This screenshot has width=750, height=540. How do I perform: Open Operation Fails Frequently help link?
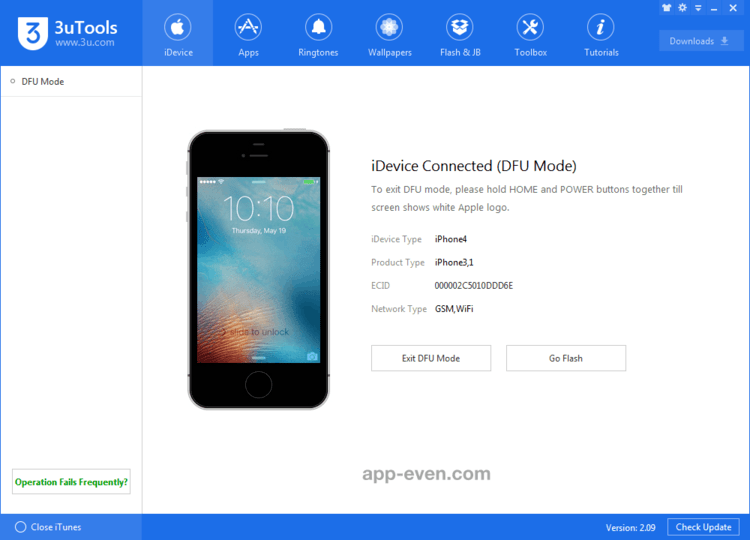coord(71,482)
